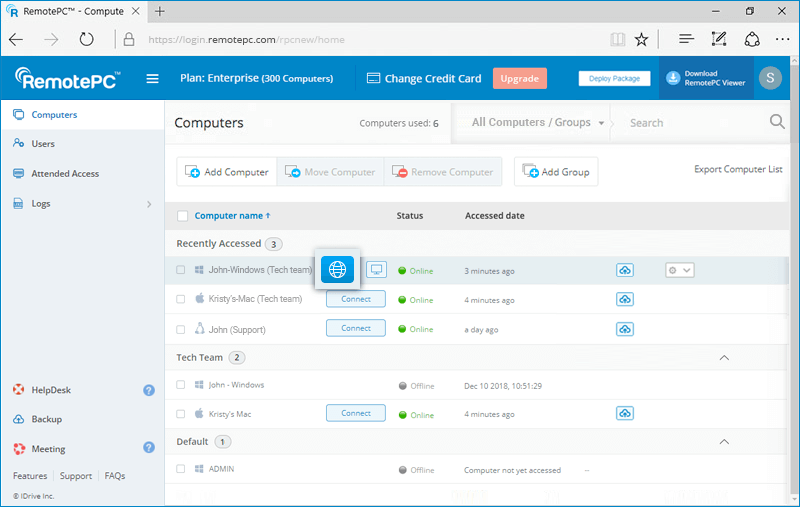800x507 pixels.
Task: Click the site lock icon
Action: (129, 39)
